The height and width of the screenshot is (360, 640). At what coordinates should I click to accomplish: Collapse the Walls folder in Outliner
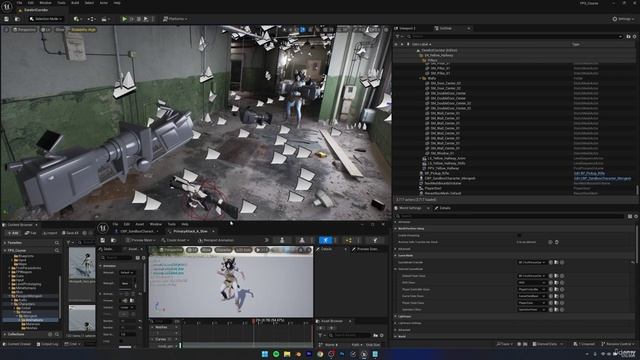pos(420,78)
